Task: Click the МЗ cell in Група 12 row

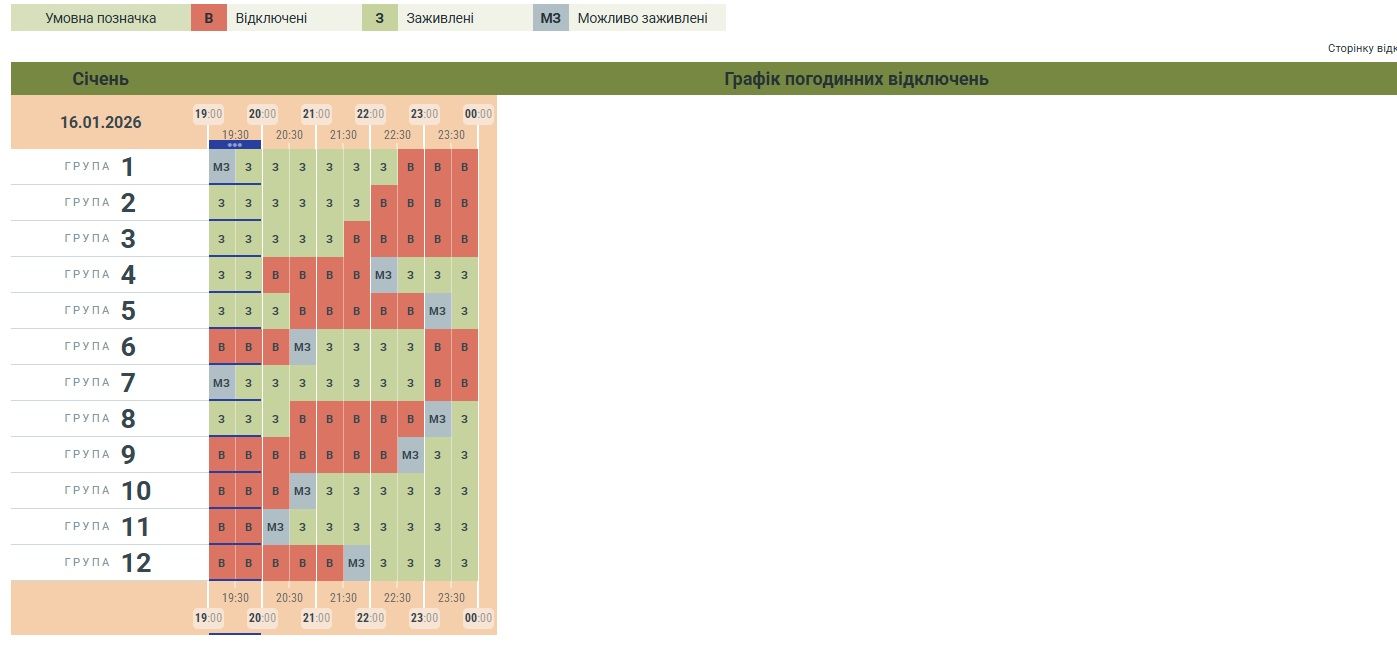Action: click(x=357, y=563)
